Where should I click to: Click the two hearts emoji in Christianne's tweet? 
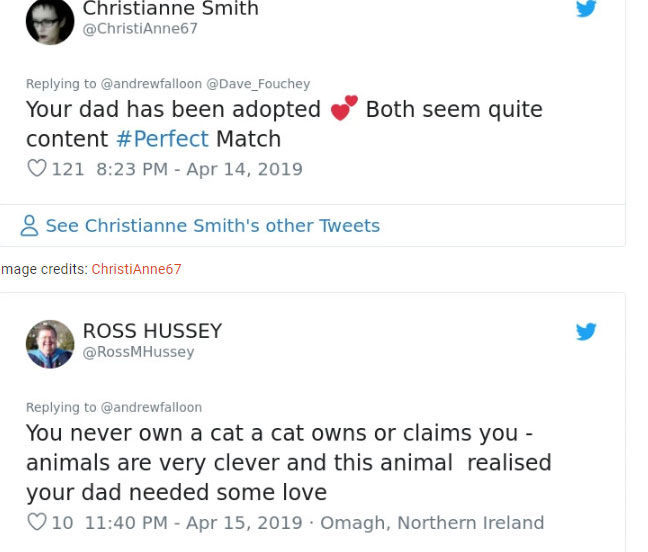point(343,109)
